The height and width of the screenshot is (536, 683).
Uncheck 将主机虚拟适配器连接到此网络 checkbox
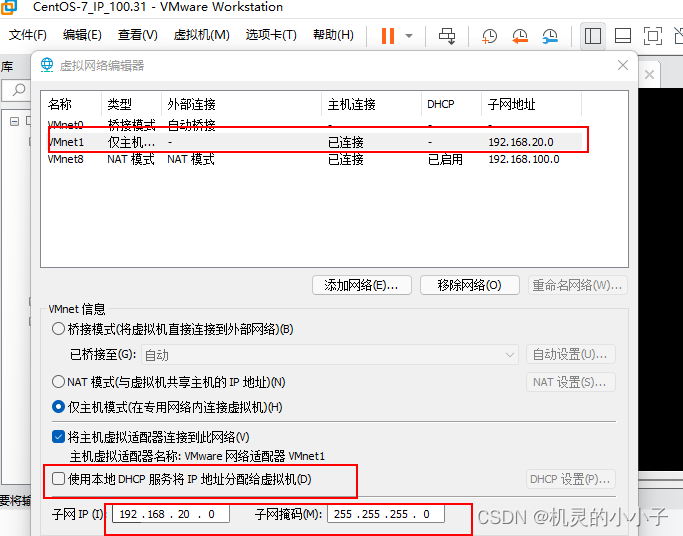point(58,436)
